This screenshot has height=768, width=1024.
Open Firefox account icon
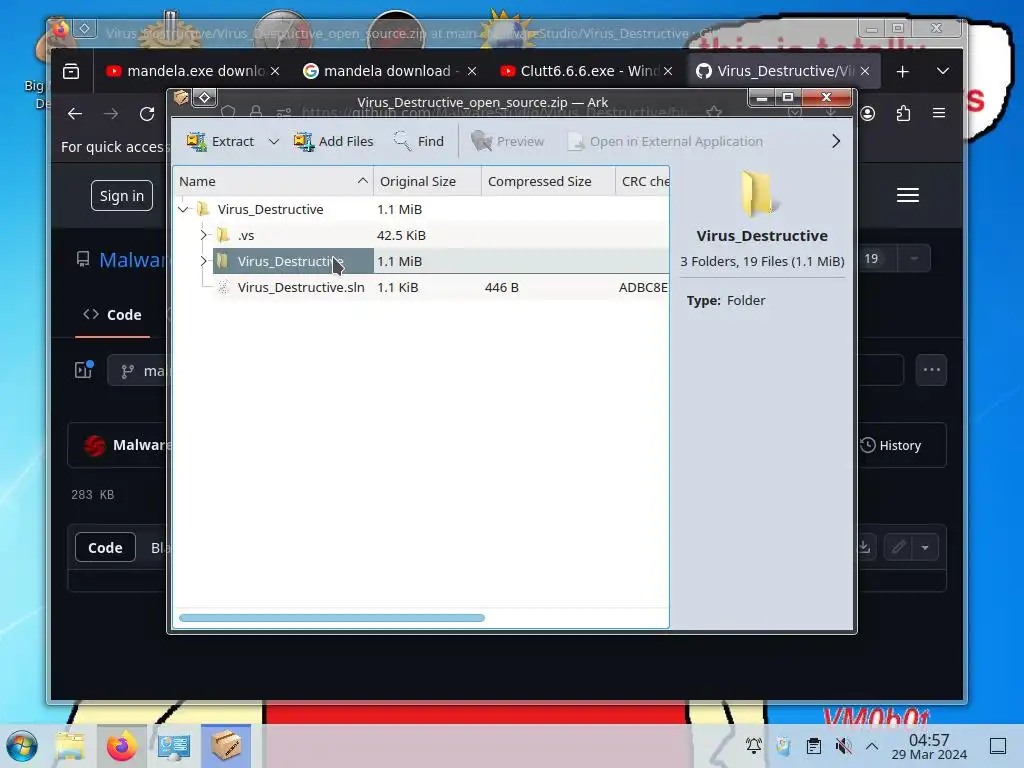pos(867,114)
